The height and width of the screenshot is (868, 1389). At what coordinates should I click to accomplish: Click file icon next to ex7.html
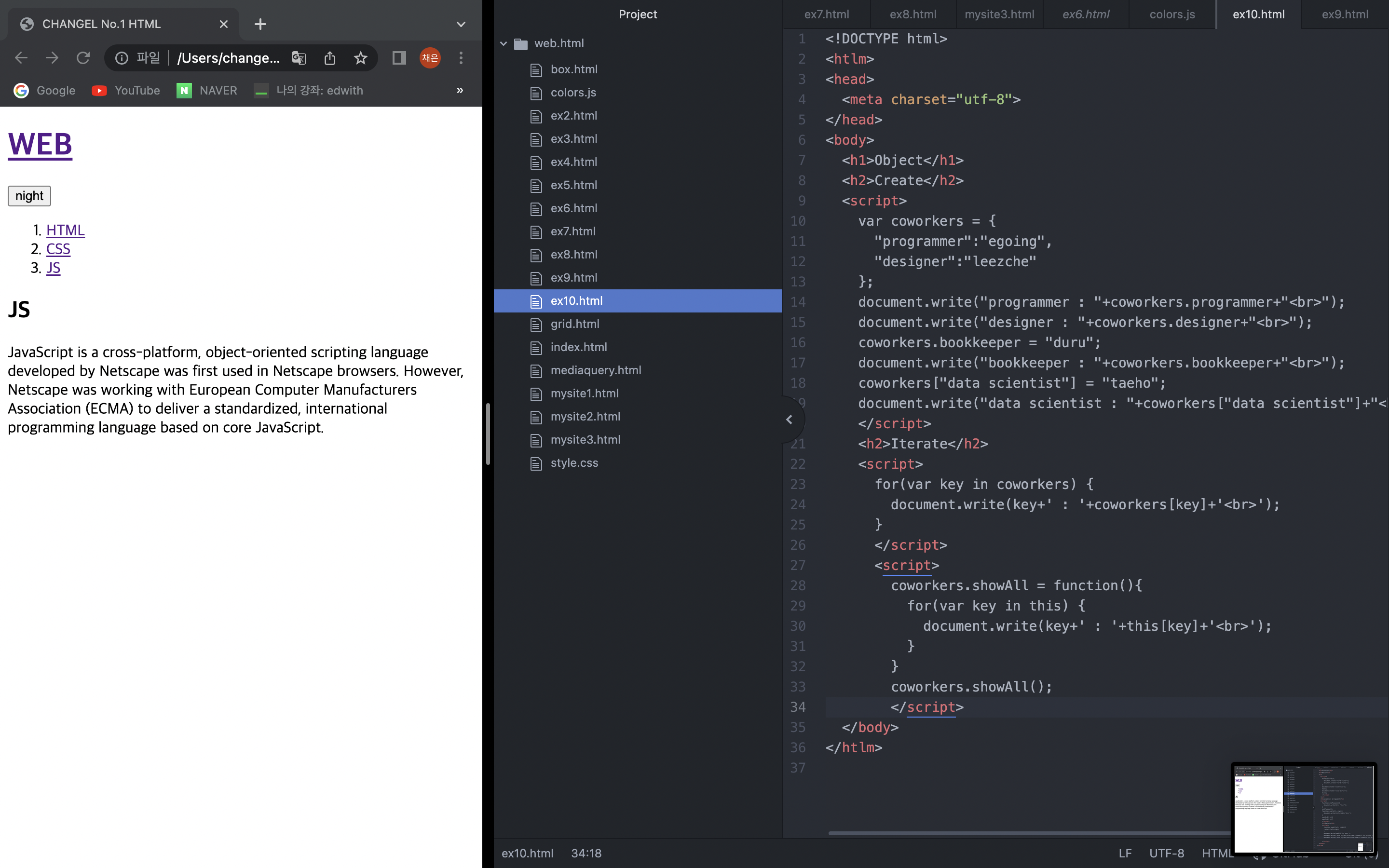pyautogui.click(x=536, y=232)
